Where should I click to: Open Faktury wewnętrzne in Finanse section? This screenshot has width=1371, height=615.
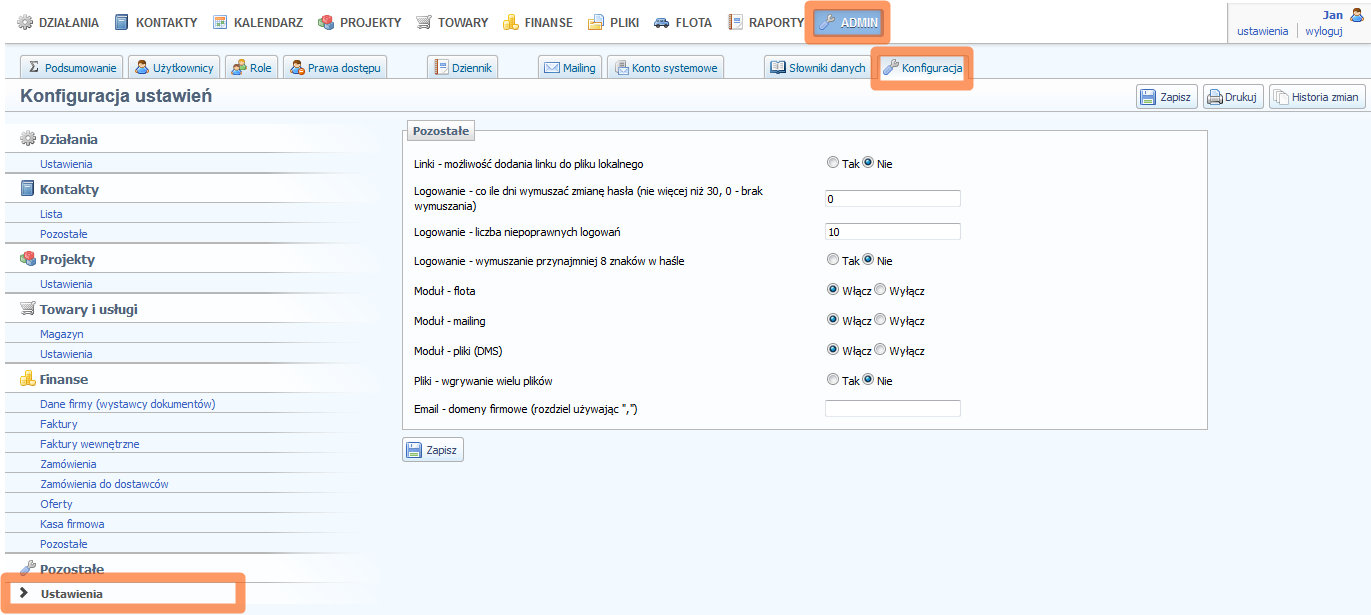pyautogui.click(x=90, y=444)
